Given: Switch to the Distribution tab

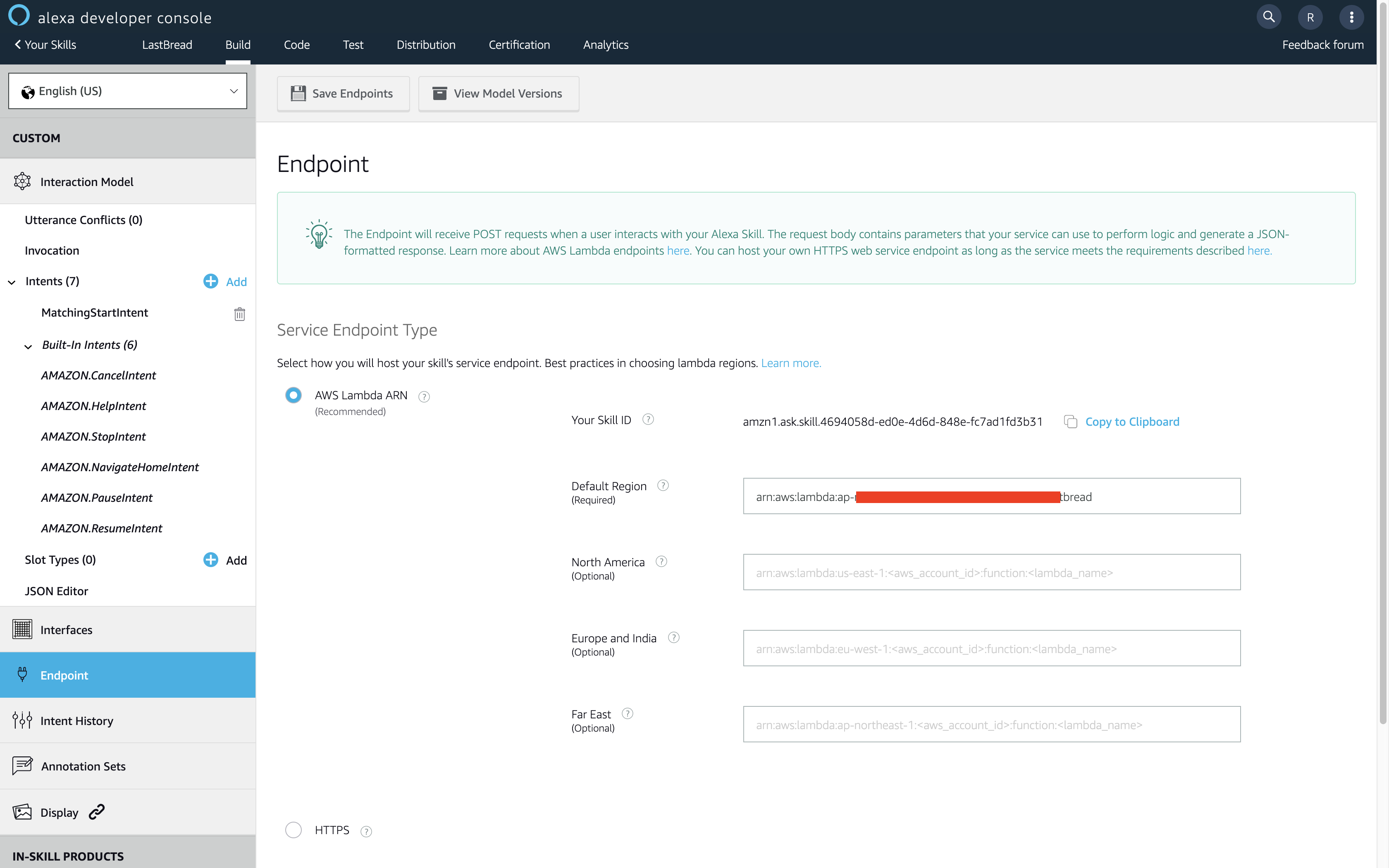Looking at the screenshot, I should [x=426, y=45].
